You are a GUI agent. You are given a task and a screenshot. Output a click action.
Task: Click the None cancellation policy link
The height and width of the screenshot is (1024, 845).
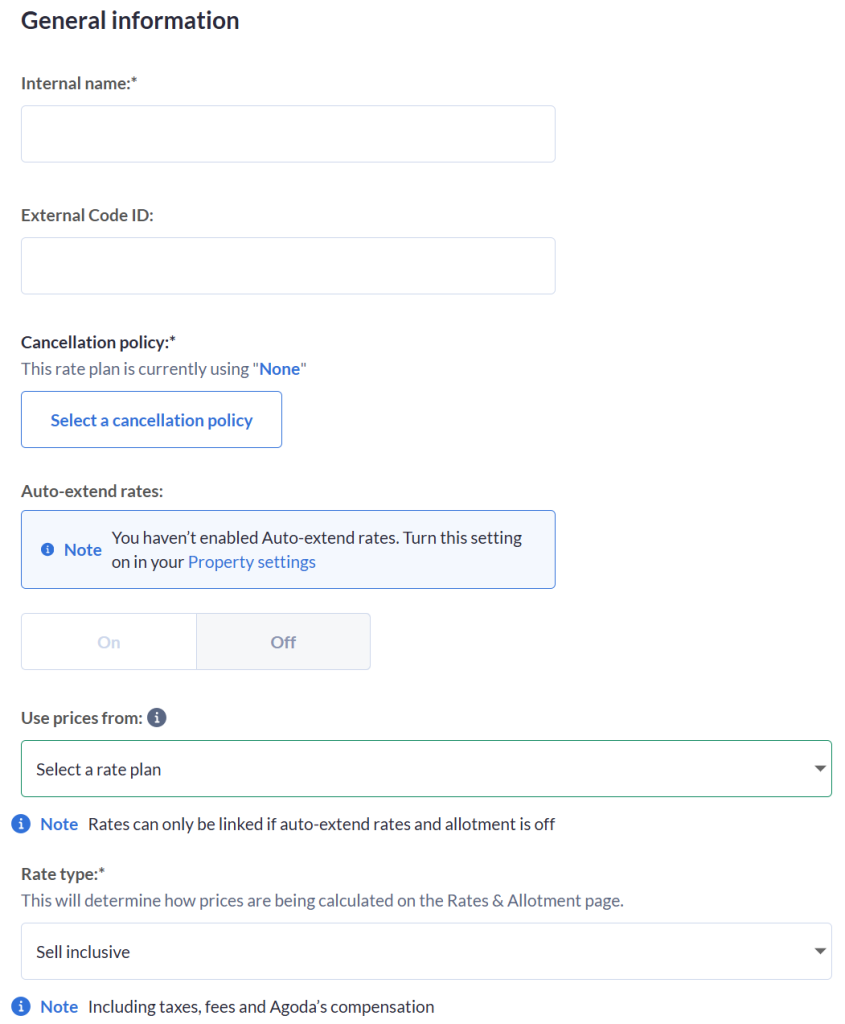tap(279, 369)
